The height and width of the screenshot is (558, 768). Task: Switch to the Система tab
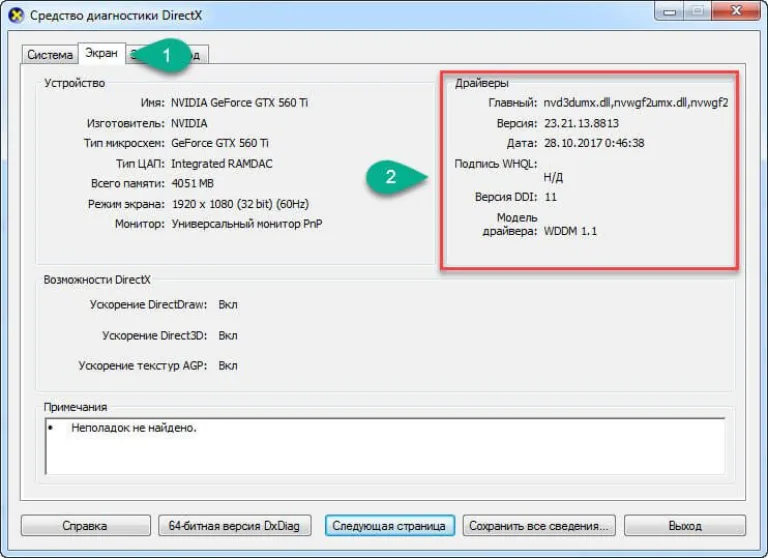coord(49,54)
